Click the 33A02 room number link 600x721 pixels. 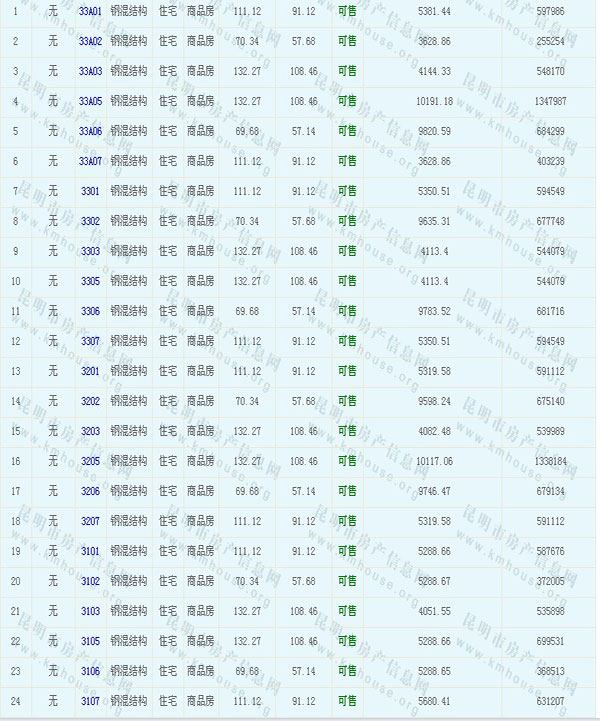90,41
